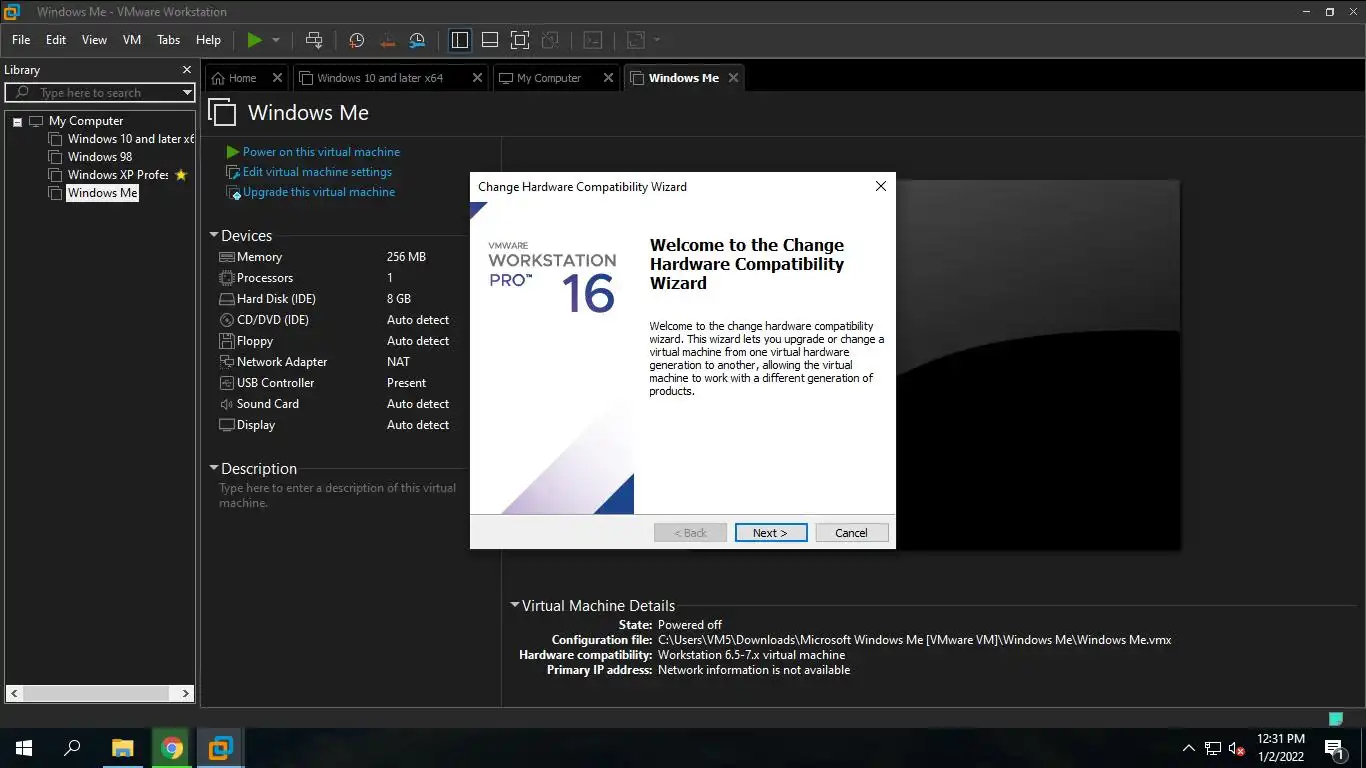Screen dimensions: 1366x768
Task: Collapse Virtual Machine Details section
Action: click(x=515, y=605)
